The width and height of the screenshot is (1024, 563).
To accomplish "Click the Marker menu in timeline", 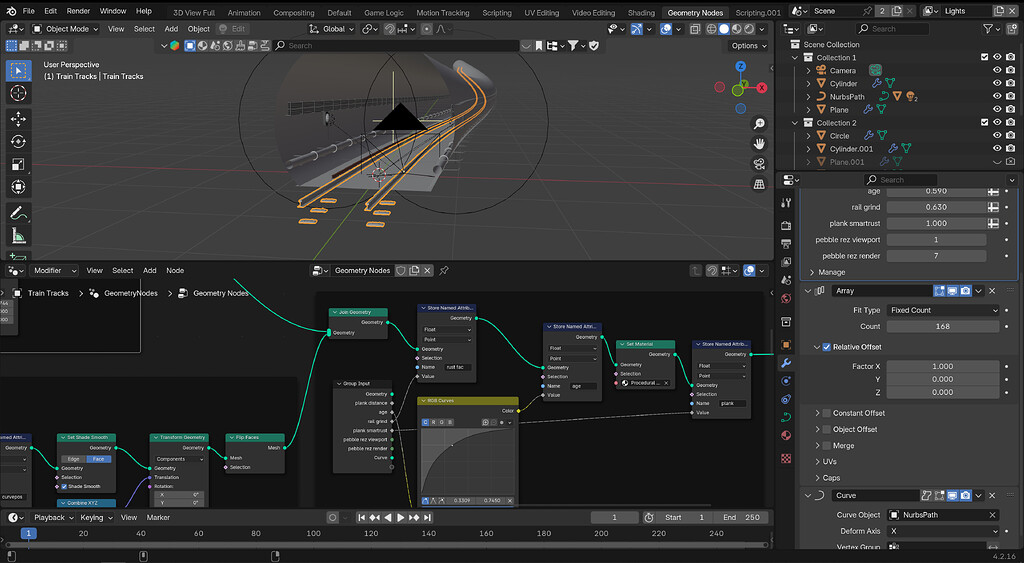I will point(158,517).
